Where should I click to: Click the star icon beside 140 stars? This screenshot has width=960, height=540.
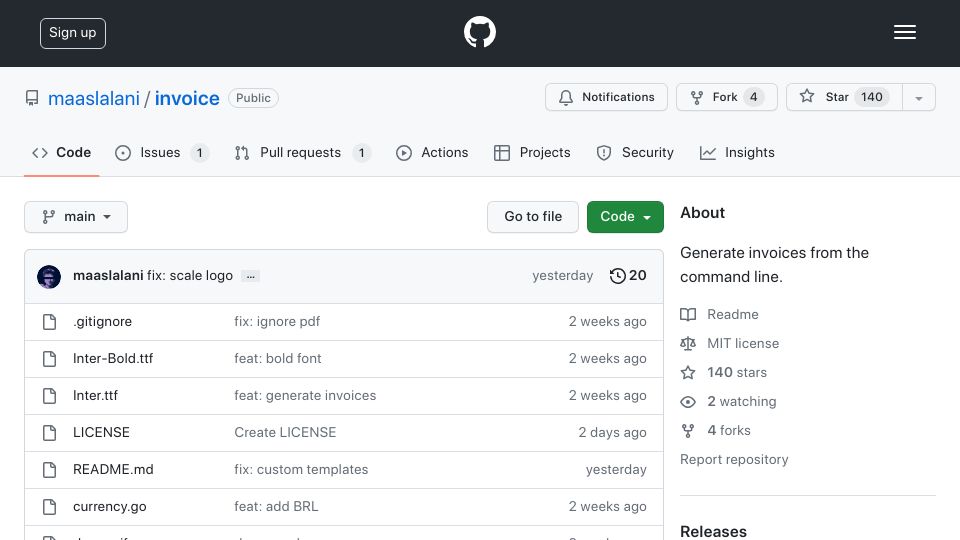(x=688, y=372)
